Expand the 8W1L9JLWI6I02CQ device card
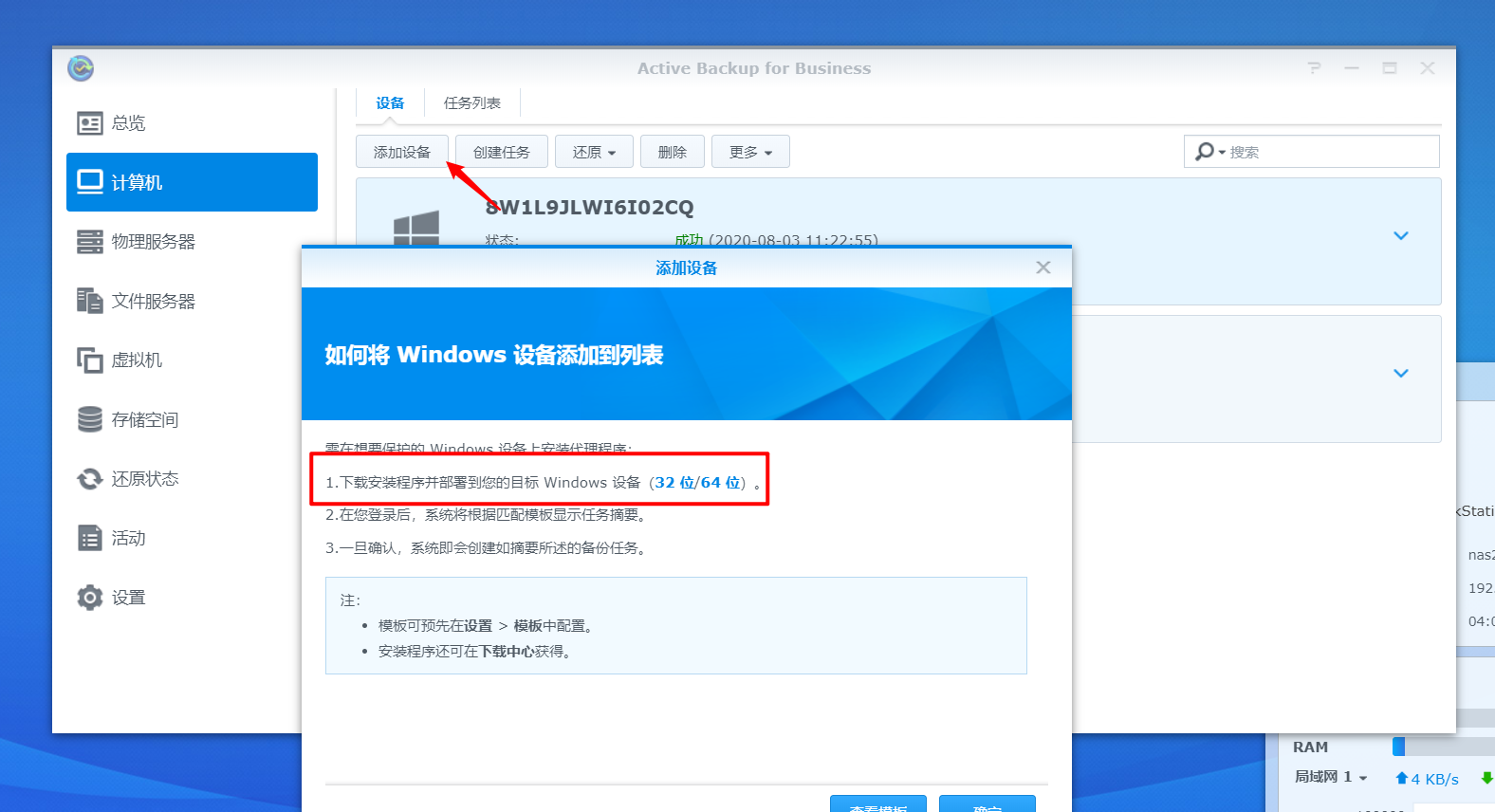This screenshot has height=812, width=1495. click(1401, 235)
